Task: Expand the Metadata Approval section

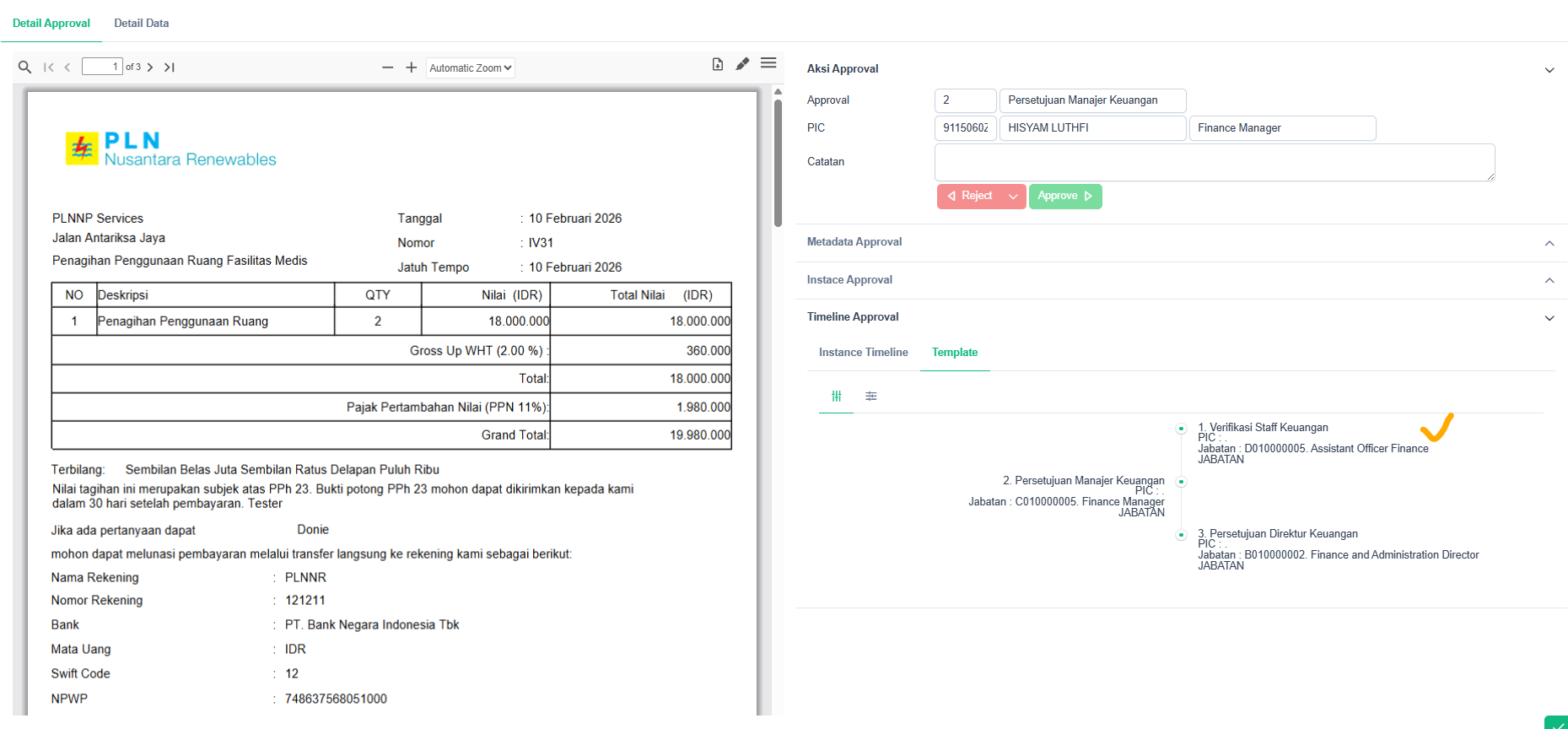Action: (x=1549, y=243)
